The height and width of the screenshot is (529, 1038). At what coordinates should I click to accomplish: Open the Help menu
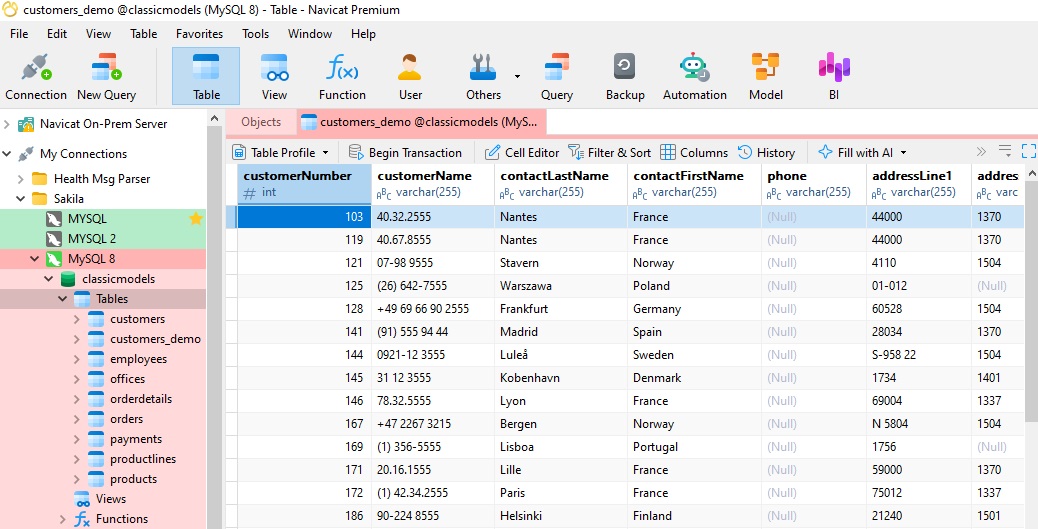click(x=363, y=34)
